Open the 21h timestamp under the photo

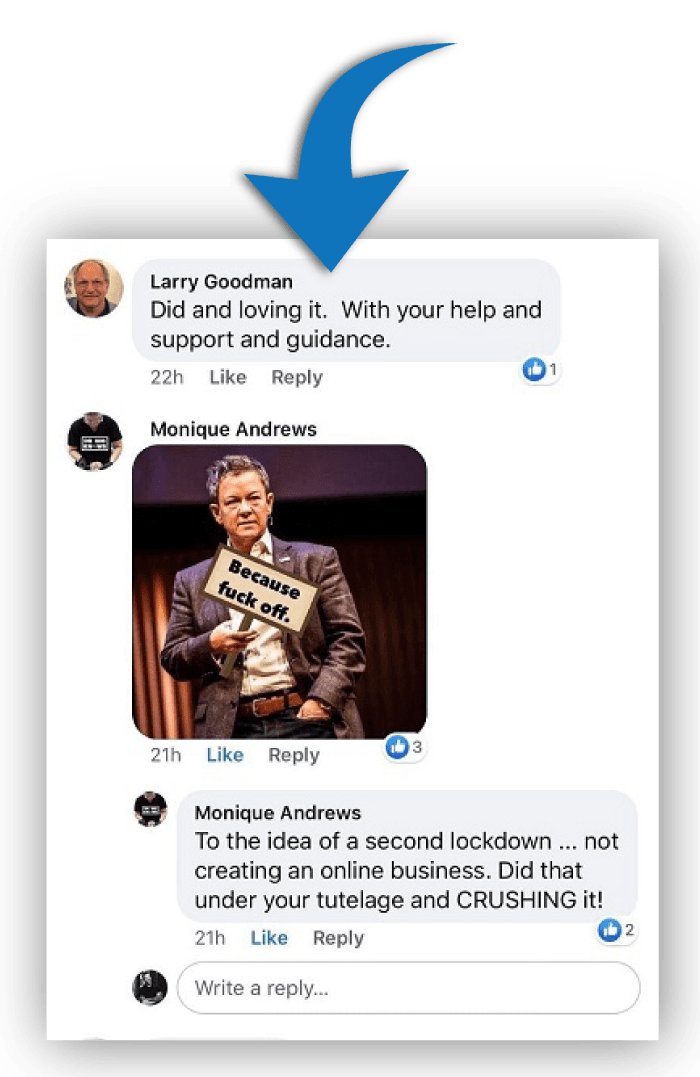pos(166,755)
